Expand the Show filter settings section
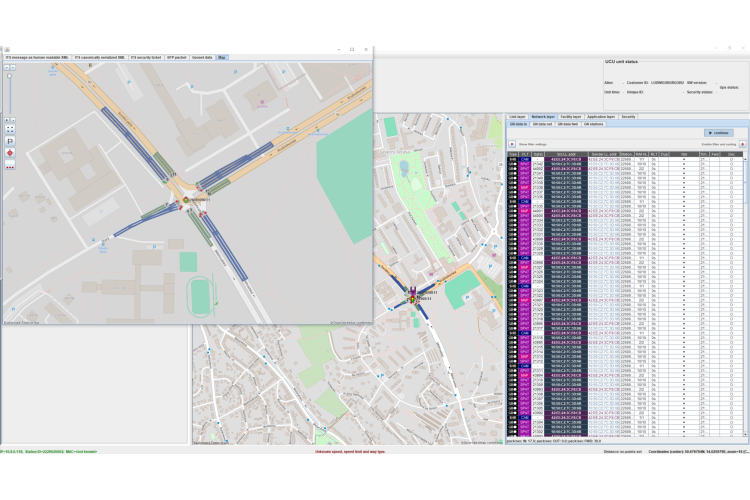Image resolution: width=750 pixels, height=500 pixels. 512,144
